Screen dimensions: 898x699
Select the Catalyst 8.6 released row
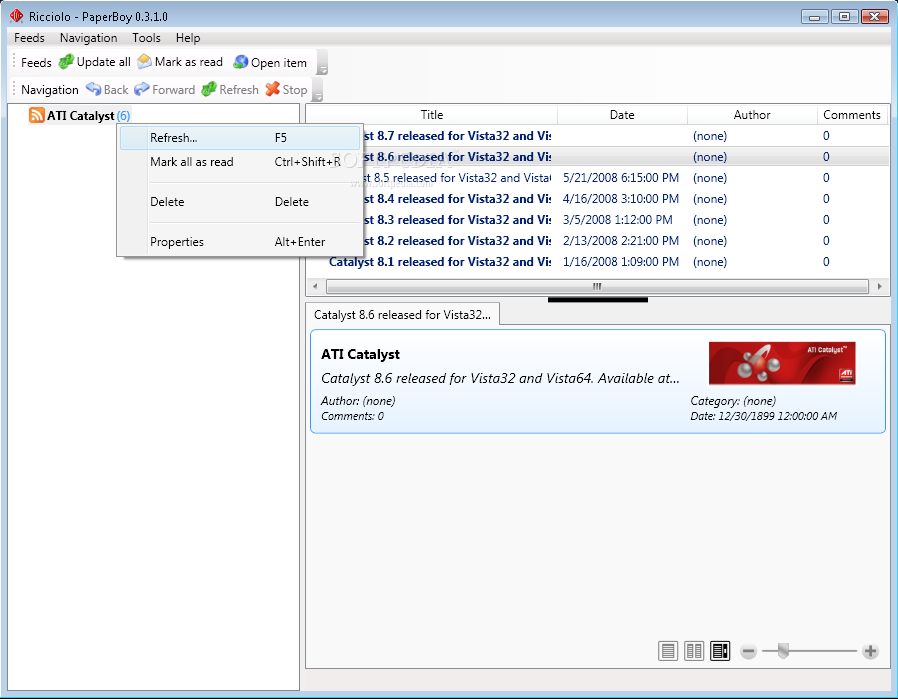pos(597,157)
